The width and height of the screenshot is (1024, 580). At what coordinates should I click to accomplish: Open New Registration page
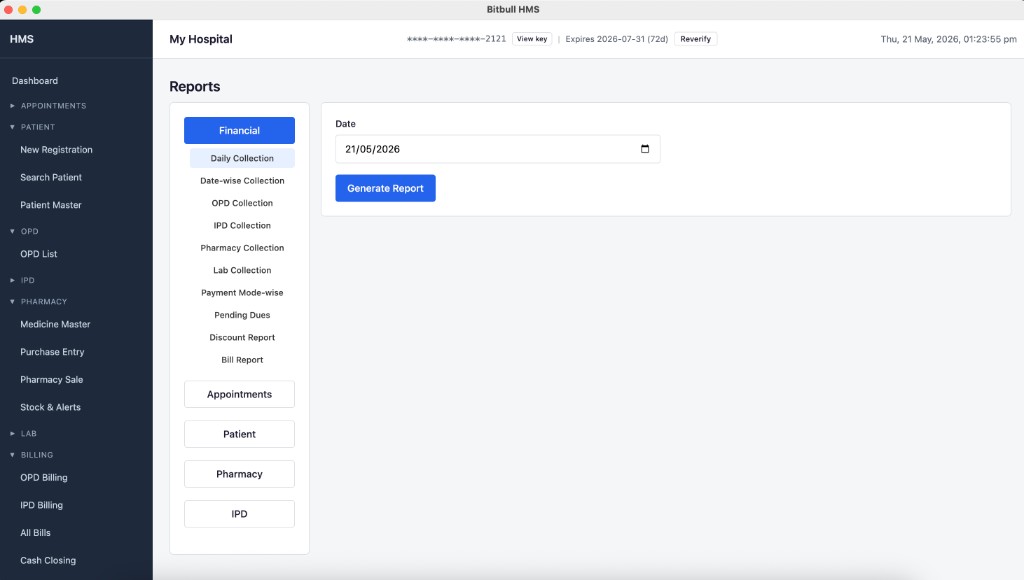click(x=56, y=150)
